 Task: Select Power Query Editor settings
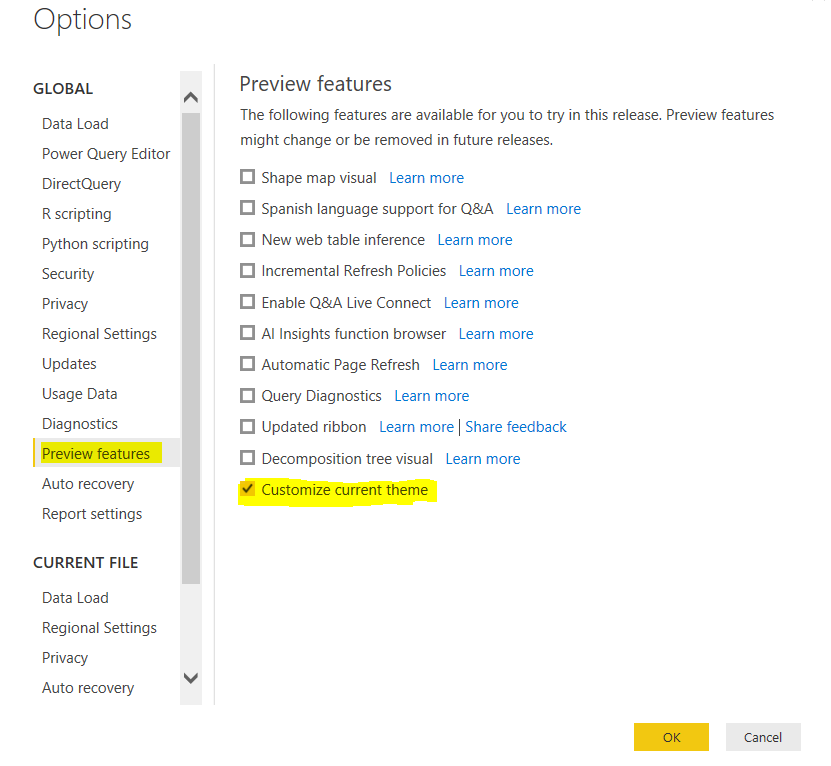coord(106,154)
